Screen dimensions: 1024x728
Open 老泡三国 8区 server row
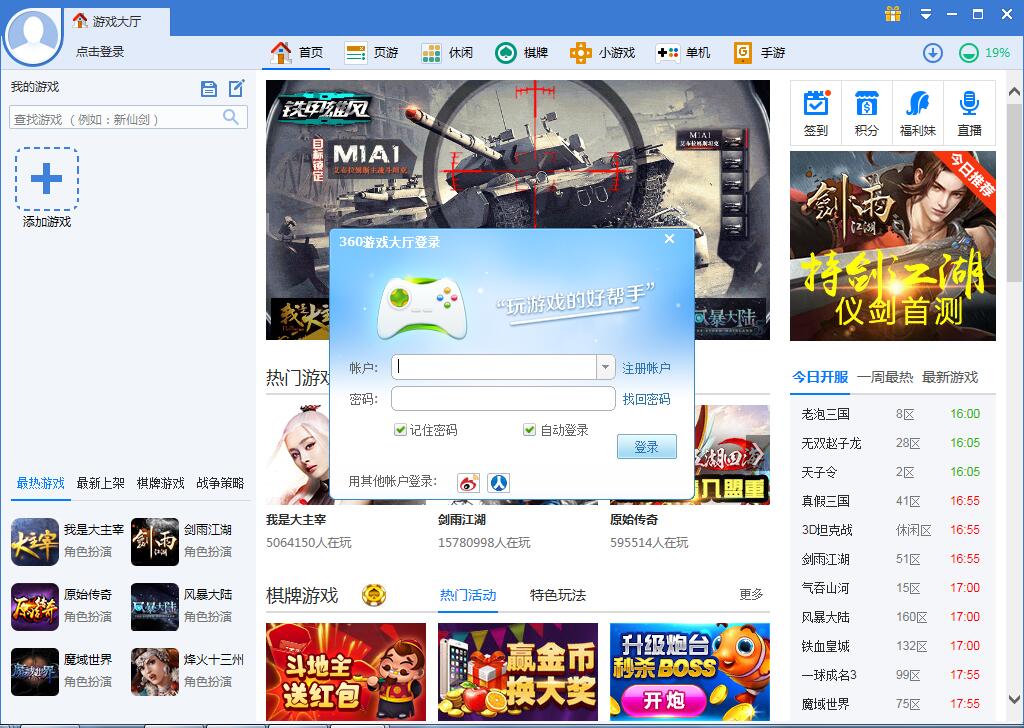(891, 414)
